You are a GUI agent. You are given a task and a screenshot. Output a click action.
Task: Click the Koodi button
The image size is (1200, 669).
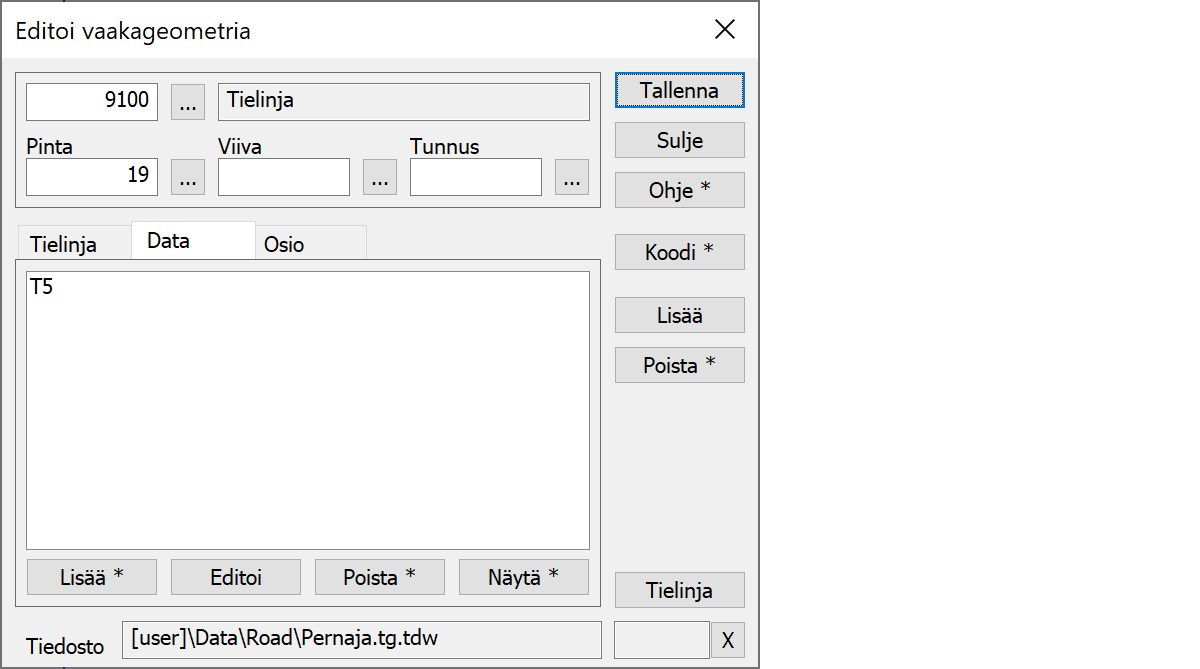pyautogui.click(x=679, y=252)
